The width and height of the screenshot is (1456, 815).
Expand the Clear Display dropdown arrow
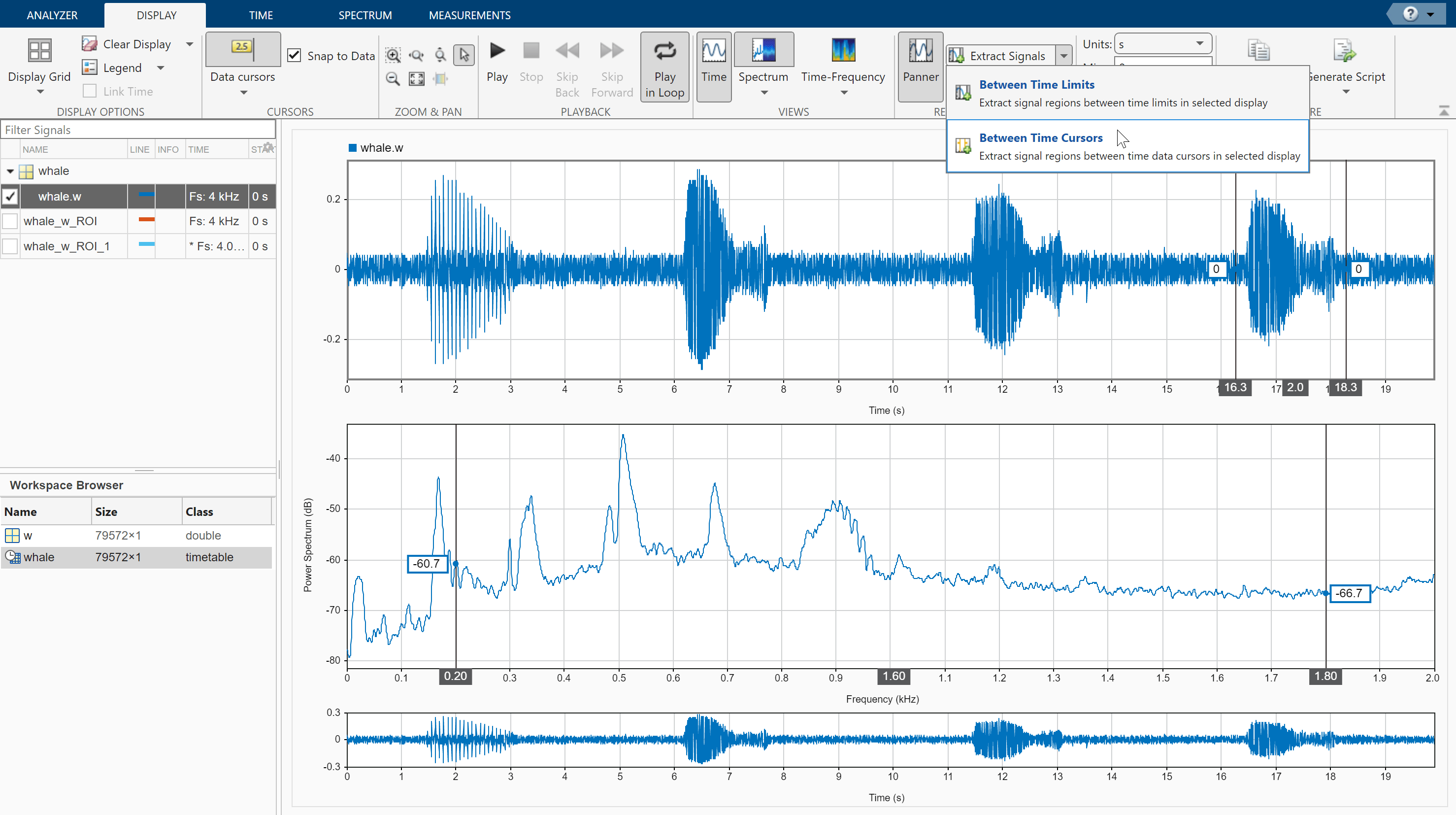point(190,44)
